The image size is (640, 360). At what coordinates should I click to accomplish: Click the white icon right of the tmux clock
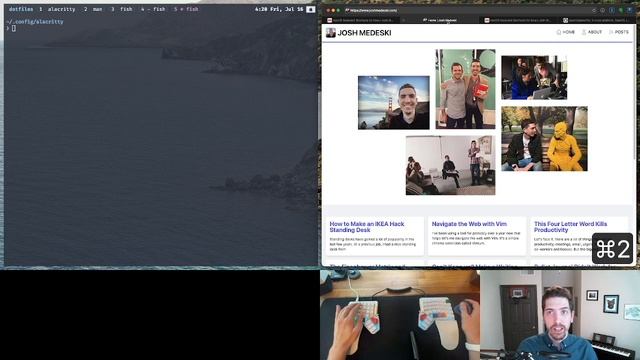pyautogui.click(x=311, y=9)
